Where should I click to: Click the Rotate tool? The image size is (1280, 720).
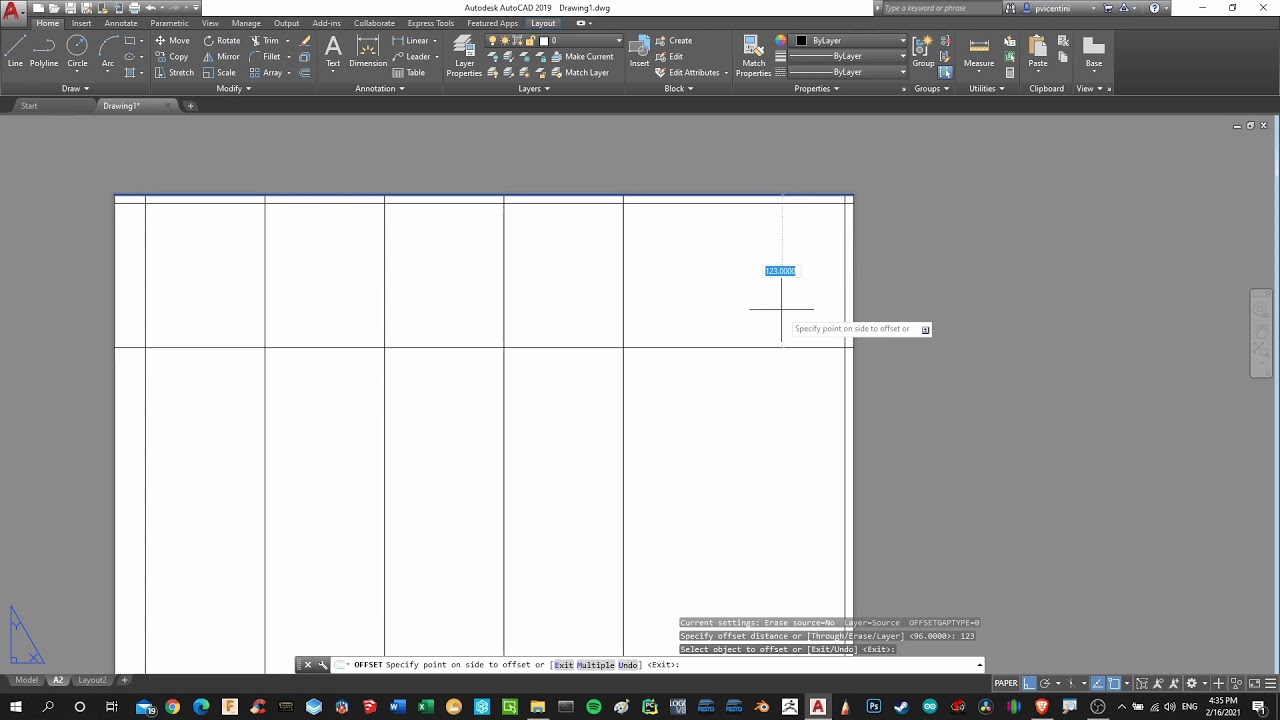click(x=221, y=41)
